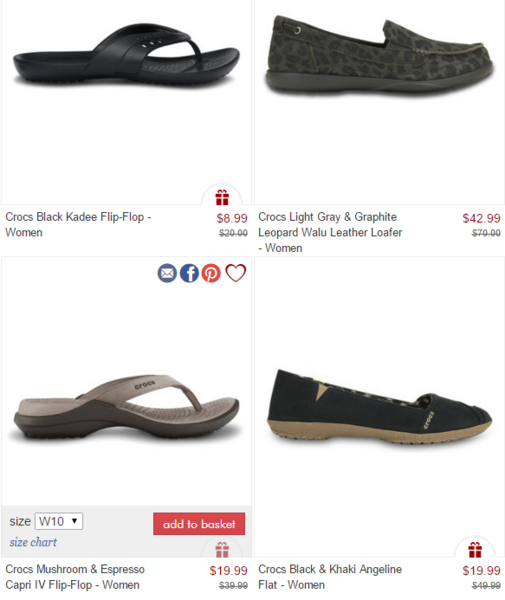
Task: Share Capri flip-flop on Facebook
Action: pos(189,273)
